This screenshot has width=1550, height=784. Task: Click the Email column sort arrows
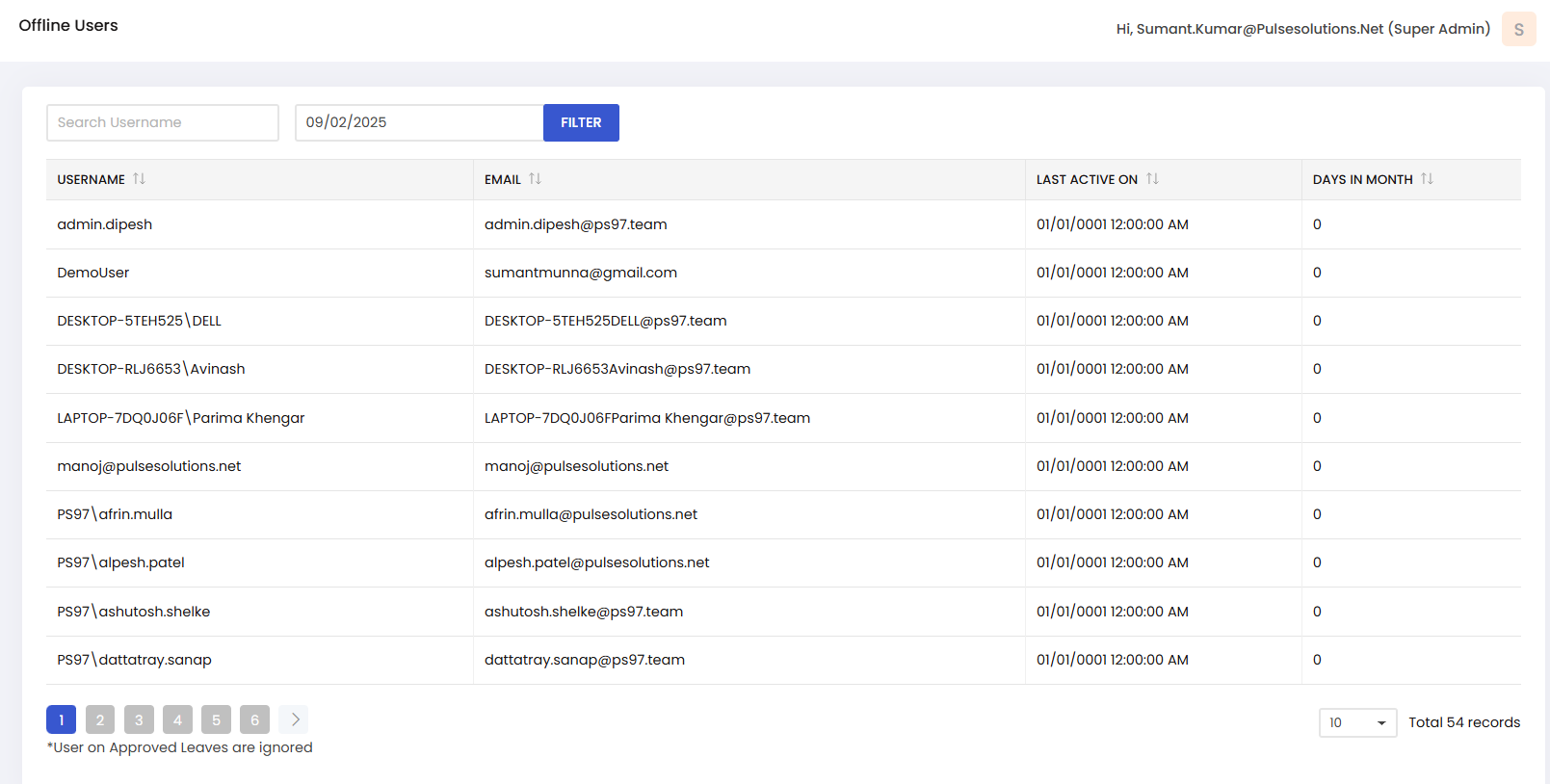pos(536,179)
